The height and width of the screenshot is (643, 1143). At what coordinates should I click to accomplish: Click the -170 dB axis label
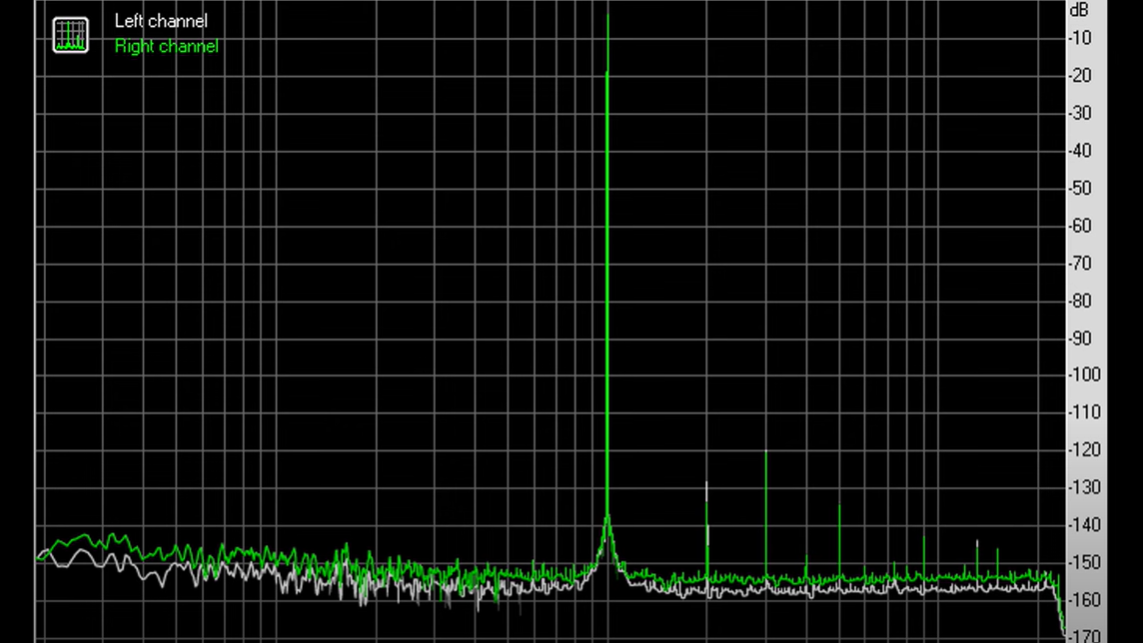coord(1084,635)
